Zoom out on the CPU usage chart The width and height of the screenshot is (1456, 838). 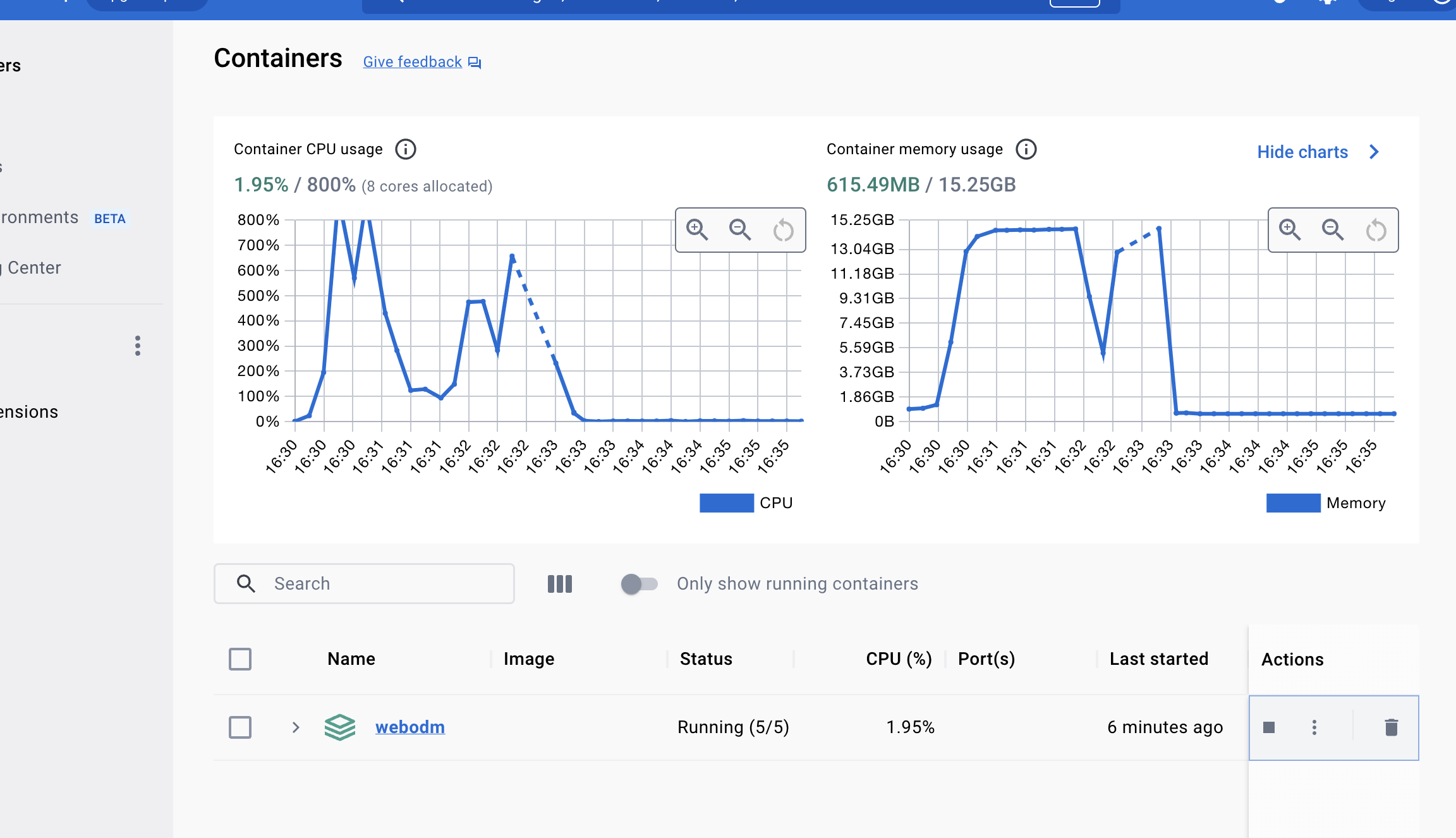pos(740,229)
